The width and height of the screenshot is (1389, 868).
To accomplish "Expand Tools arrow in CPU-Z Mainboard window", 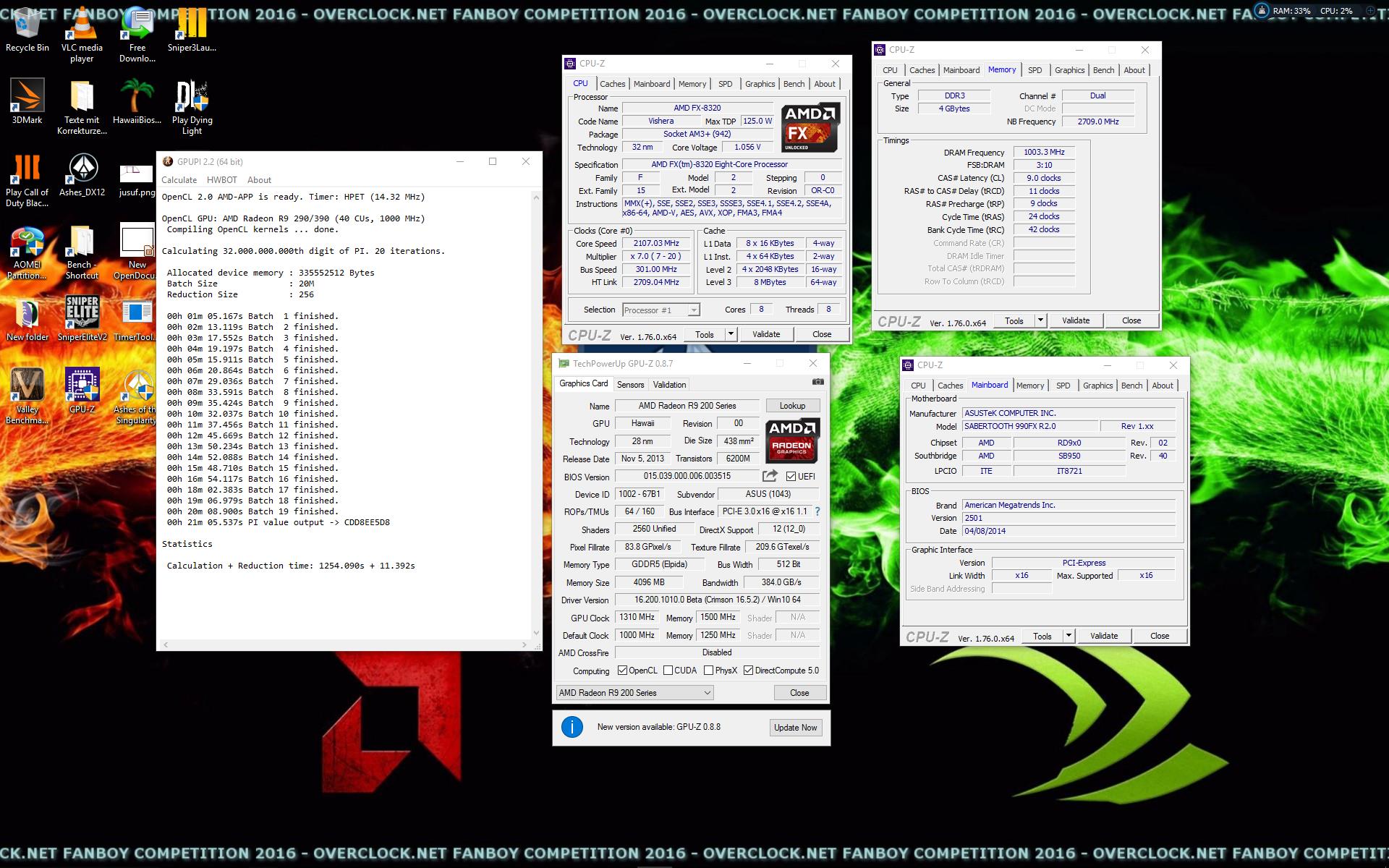I will point(1069,636).
